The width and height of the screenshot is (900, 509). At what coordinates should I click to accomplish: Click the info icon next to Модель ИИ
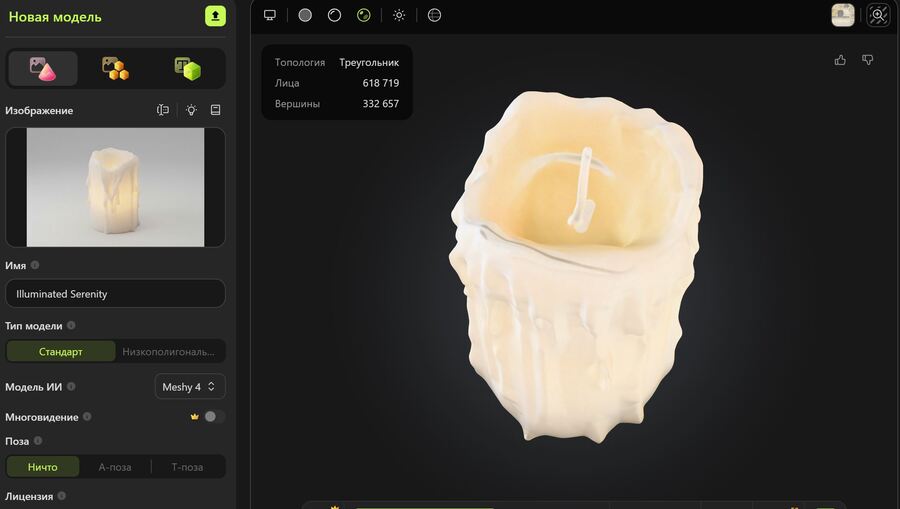point(71,387)
